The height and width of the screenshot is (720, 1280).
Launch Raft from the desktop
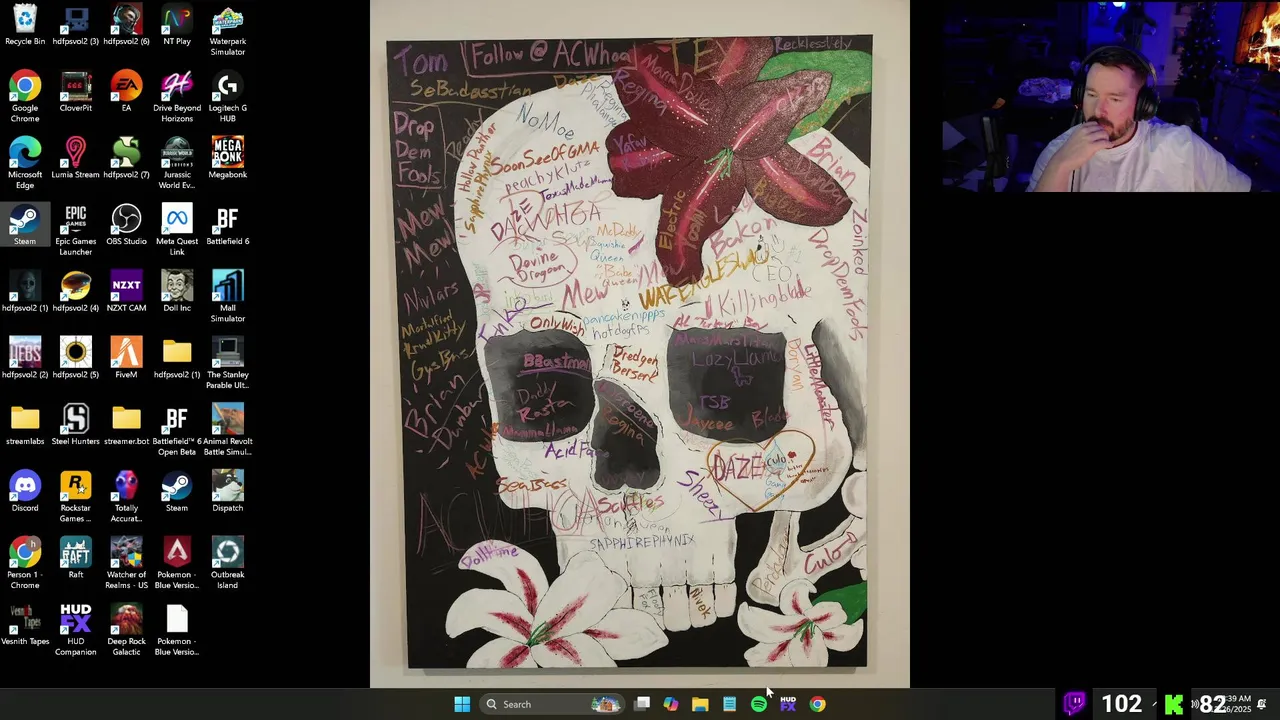pyautogui.click(x=76, y=559)
